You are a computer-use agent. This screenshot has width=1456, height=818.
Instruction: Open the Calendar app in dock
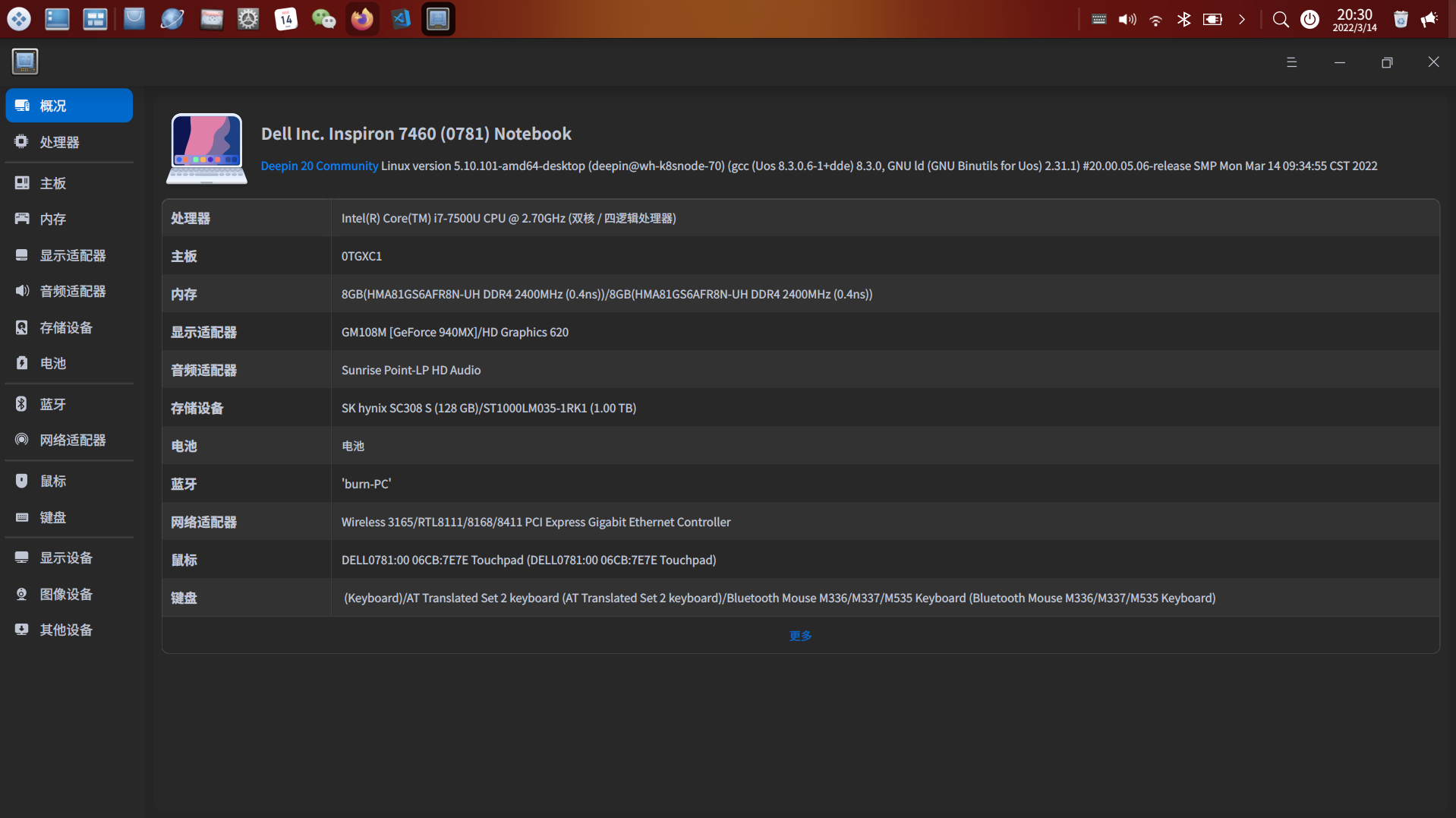(286, 19)
